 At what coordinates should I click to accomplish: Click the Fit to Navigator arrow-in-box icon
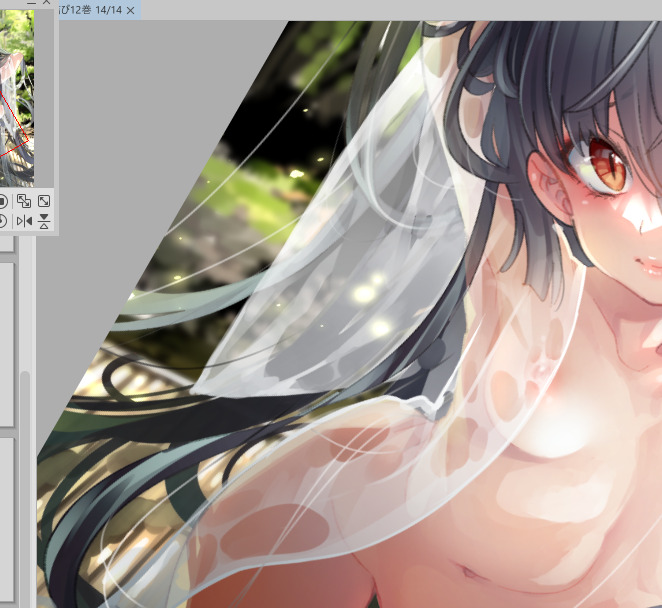(44, 201)
